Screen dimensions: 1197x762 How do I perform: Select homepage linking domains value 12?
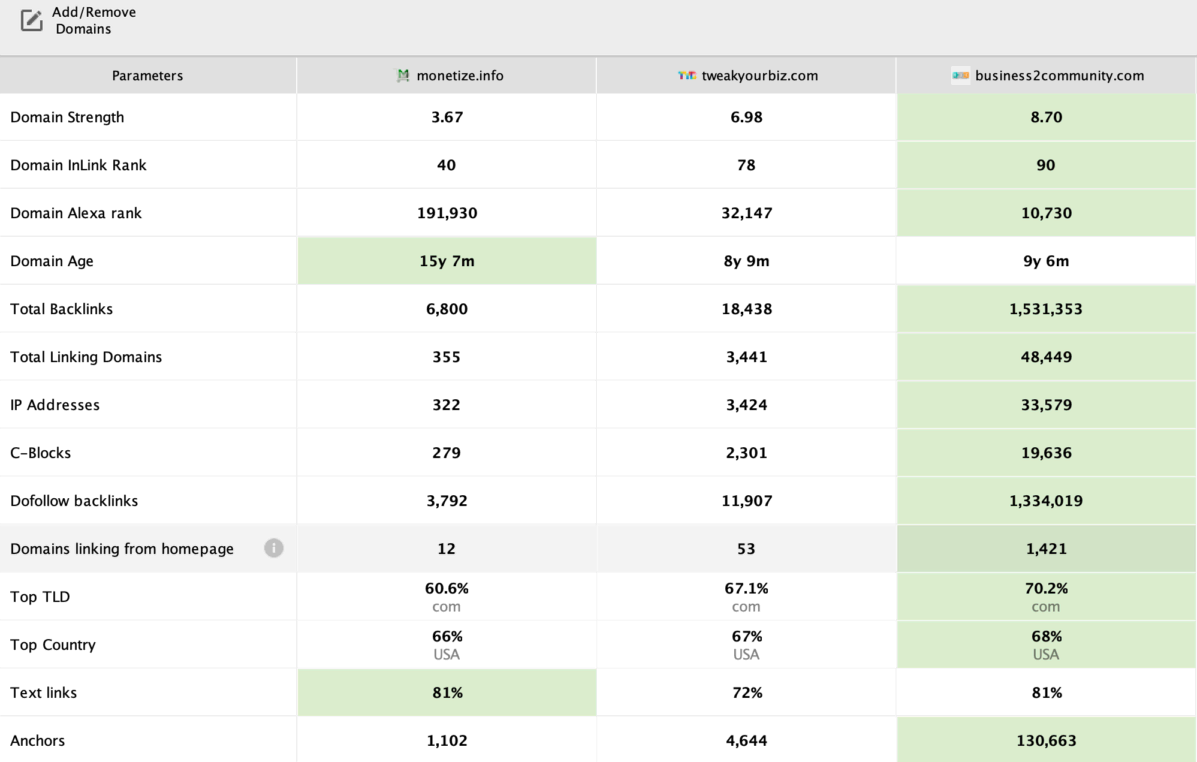tap(447, 549)
